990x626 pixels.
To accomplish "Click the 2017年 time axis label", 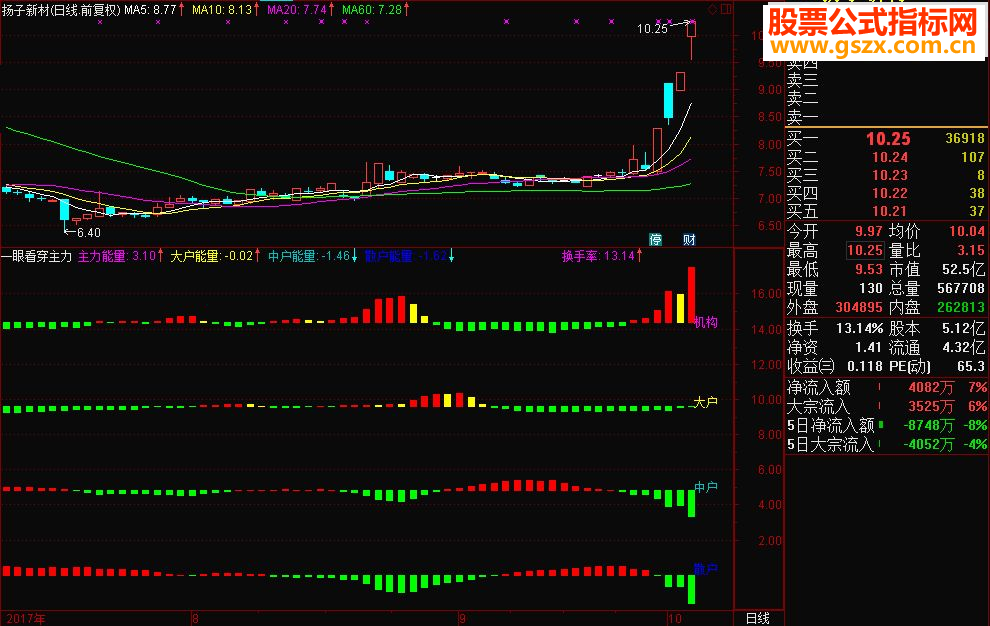I will (x=26, y=618).
